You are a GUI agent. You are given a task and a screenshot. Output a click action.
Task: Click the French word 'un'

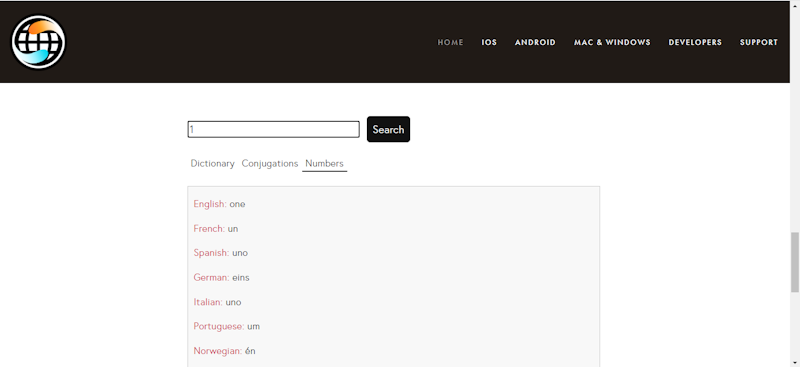233,229
